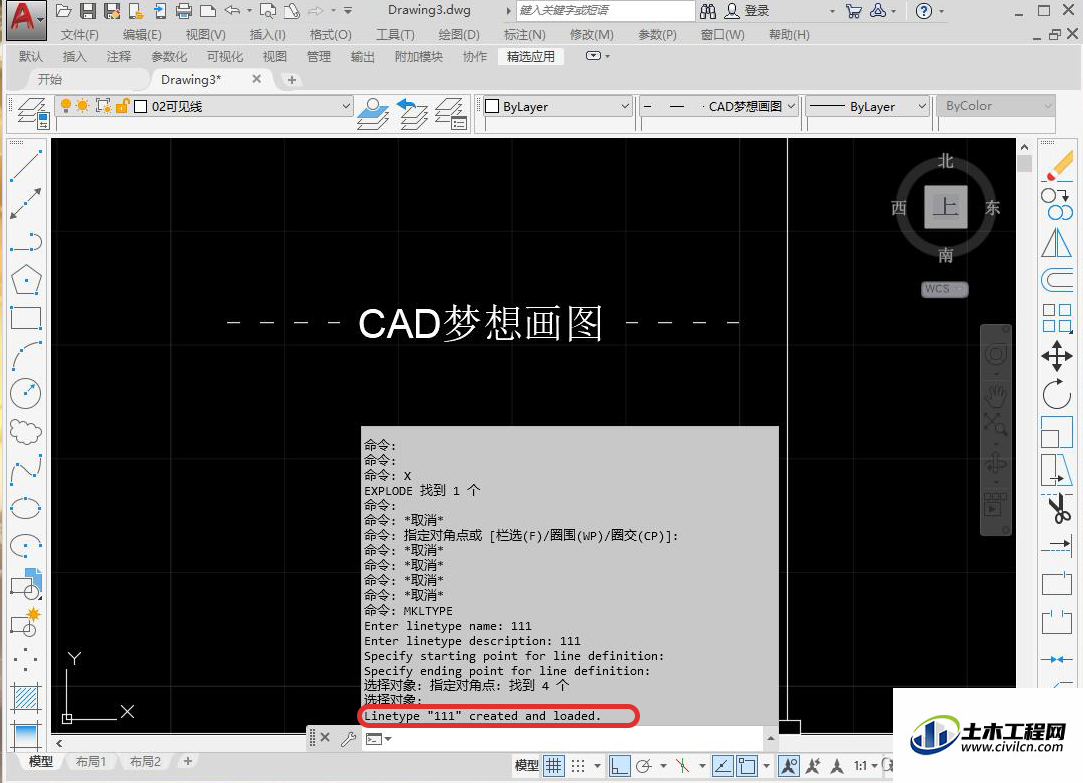The width and height of the screenshot is (1083, 783).
Task: Click the Save icon in quick access toolbar
Action: pyautogui.click(x=88, y=10)
